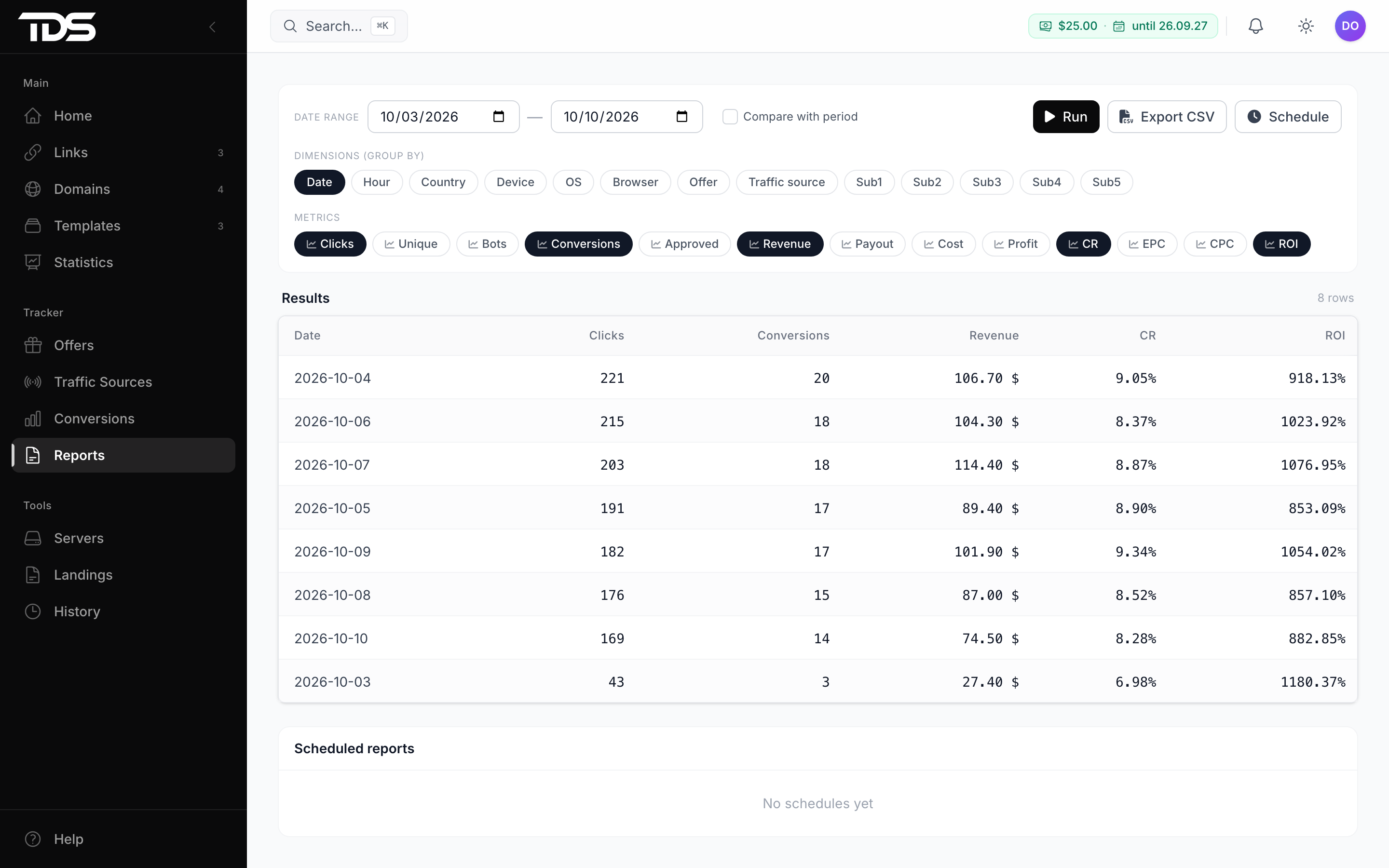Toggle light theme with sun icon
The height and width of the screenshot is (868, 1389).
click(1306, 26)
